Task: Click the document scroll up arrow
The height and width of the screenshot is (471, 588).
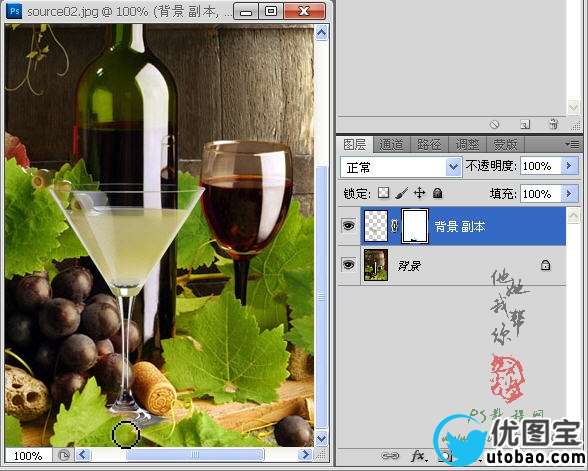Action: tap(321, 33)
